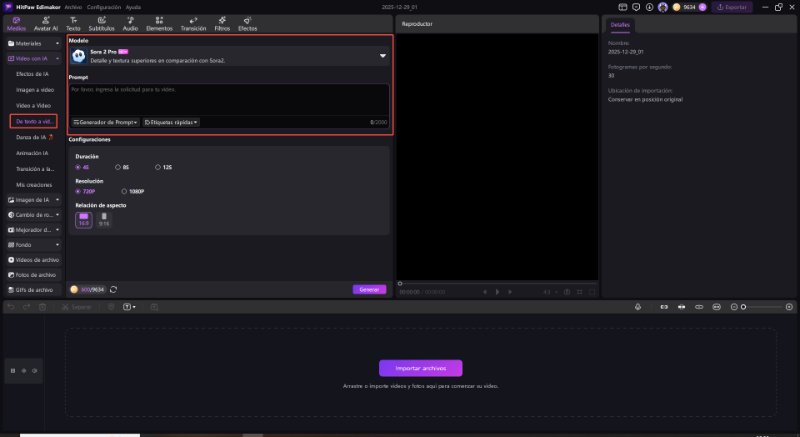The height and width of the screenshot is (437, 800).
Task: Open Mis creaciones in sidebar
Action: click(34, 185)
